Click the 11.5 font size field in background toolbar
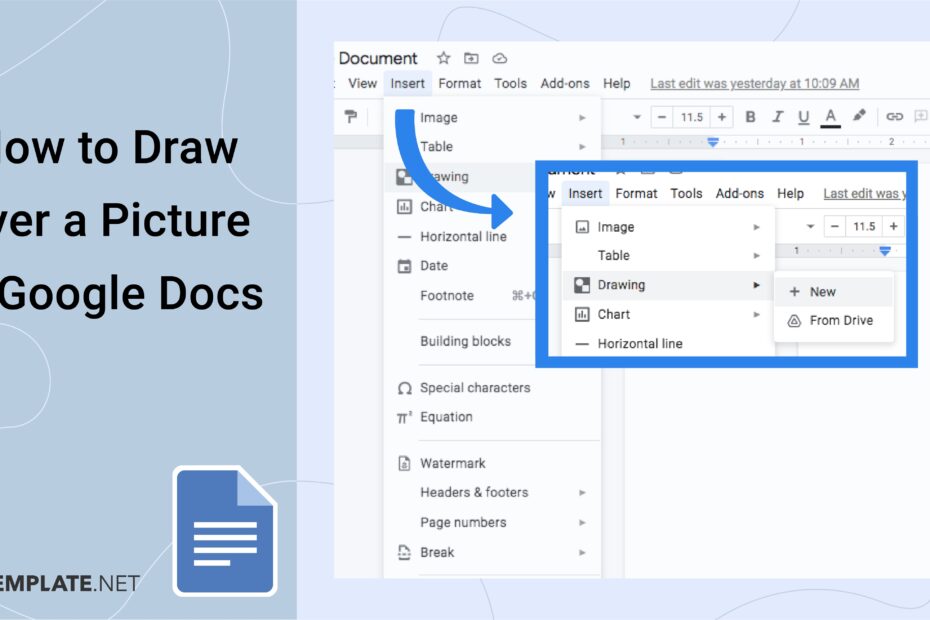 point(692,117)
